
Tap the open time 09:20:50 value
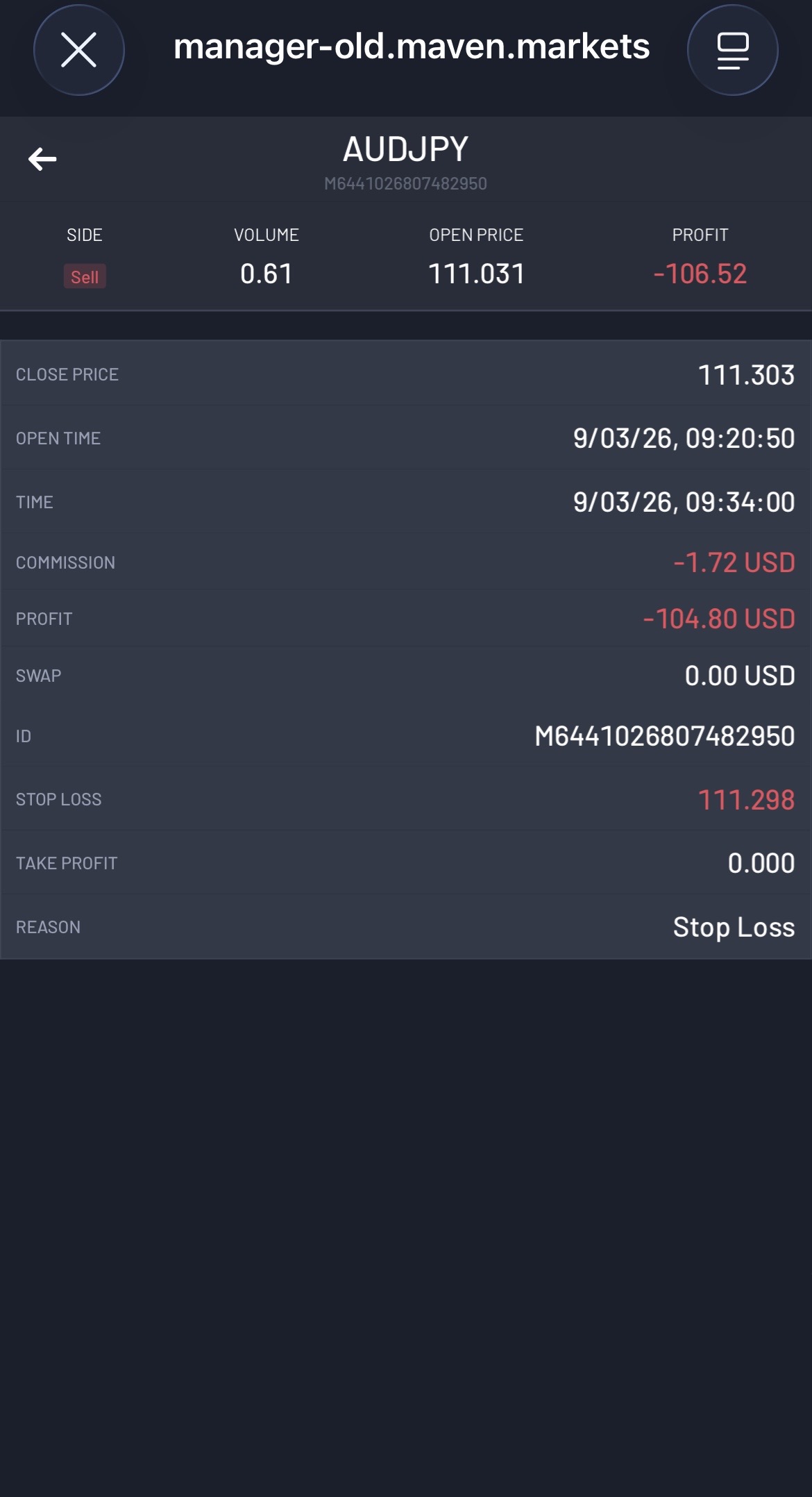[x=684, y=438]
